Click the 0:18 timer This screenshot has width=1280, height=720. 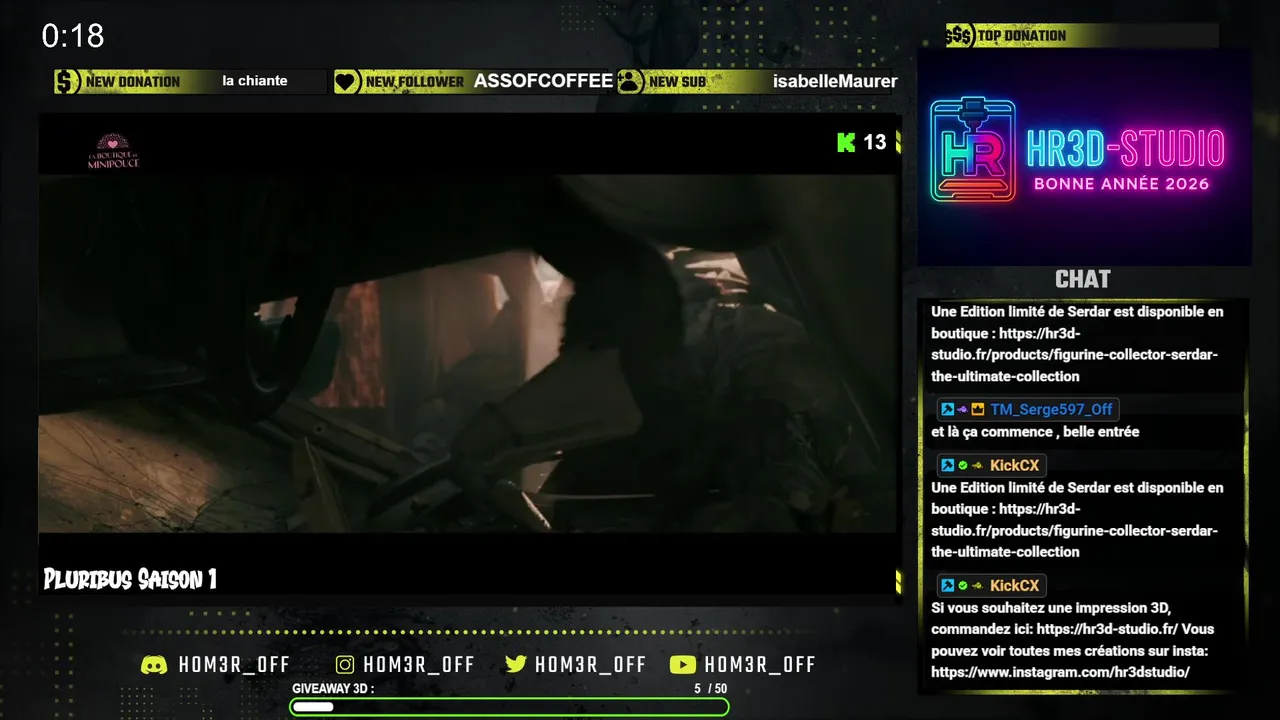[x=73, y=37]
